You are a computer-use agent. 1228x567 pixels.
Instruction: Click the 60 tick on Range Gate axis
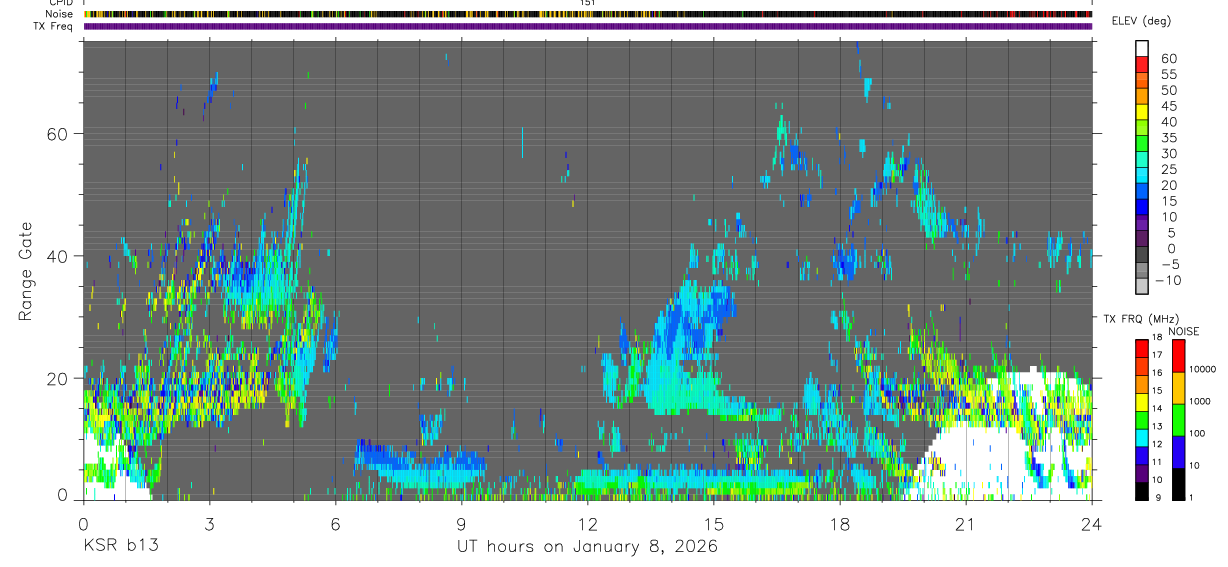coord(59,134)
